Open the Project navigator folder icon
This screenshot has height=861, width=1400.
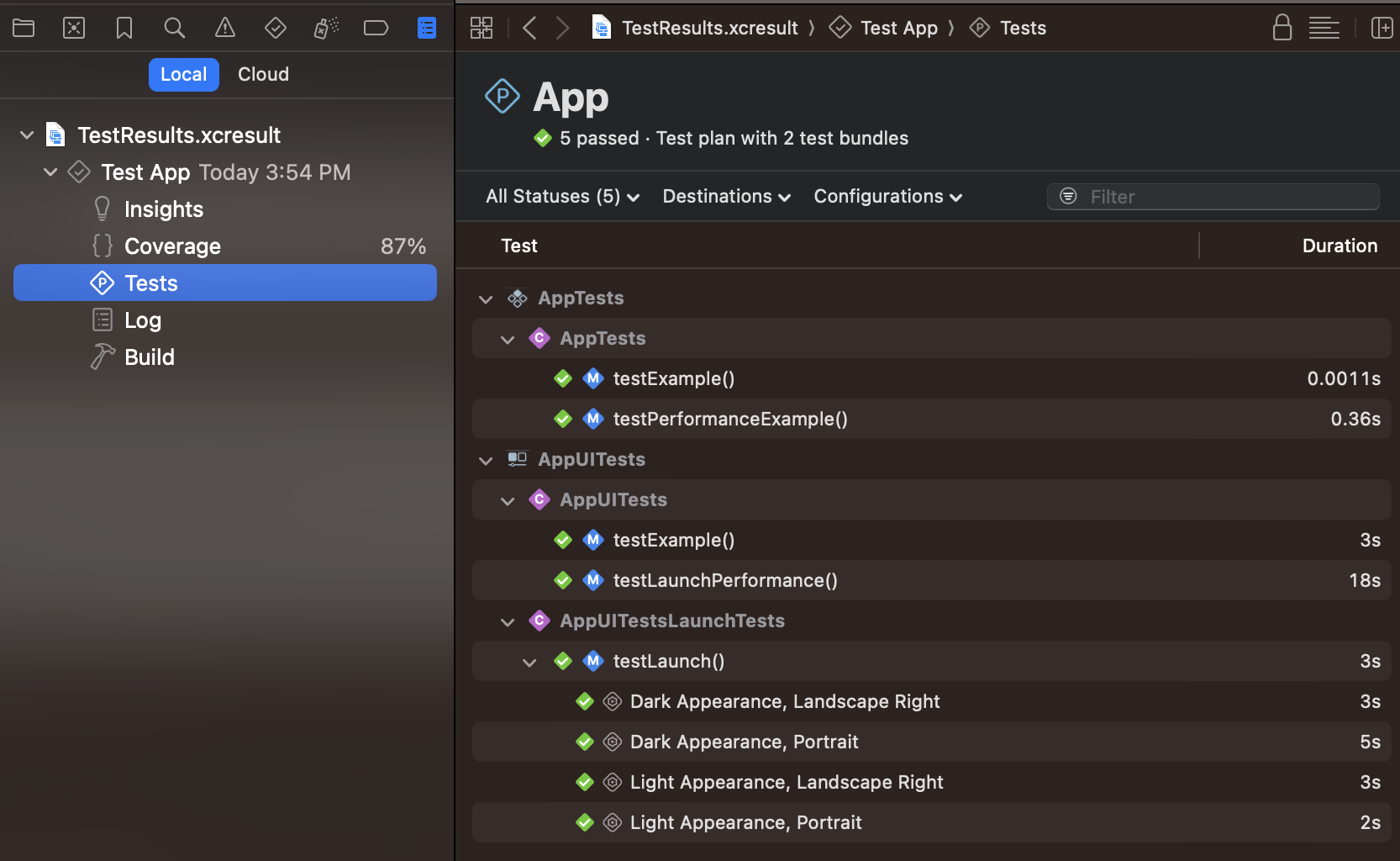click(x=24, y=28)
